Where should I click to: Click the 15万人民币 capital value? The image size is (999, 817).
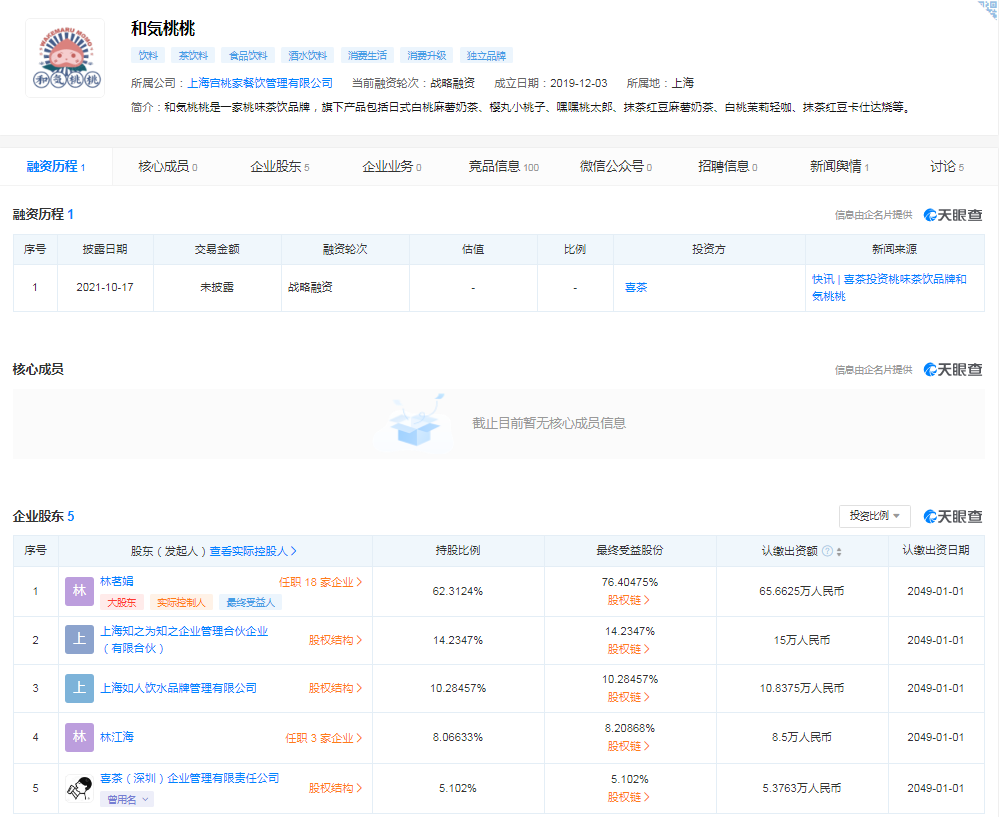click(801, 640)
